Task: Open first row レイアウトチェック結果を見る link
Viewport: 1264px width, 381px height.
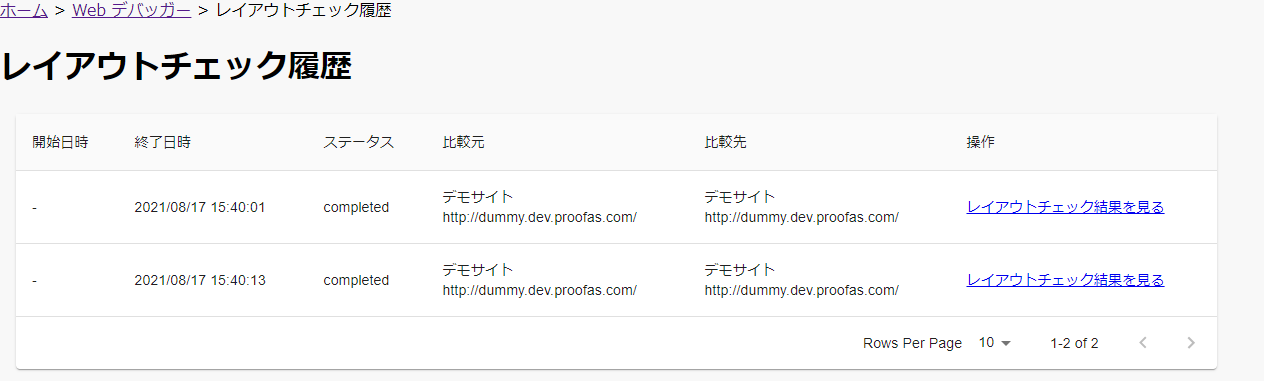Action: point(1065,207)
